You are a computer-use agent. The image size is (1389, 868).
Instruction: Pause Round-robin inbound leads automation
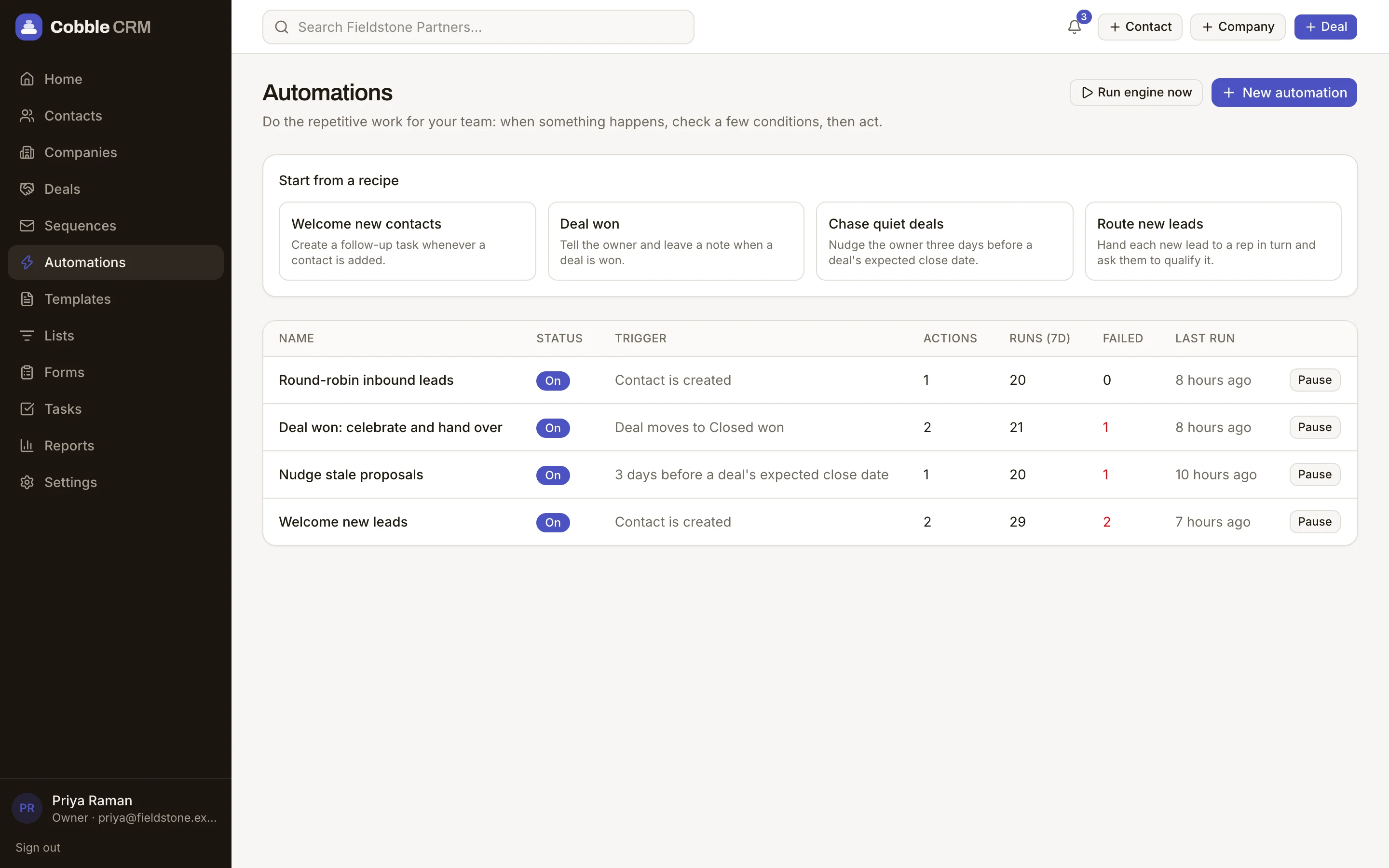(1314, 380)
